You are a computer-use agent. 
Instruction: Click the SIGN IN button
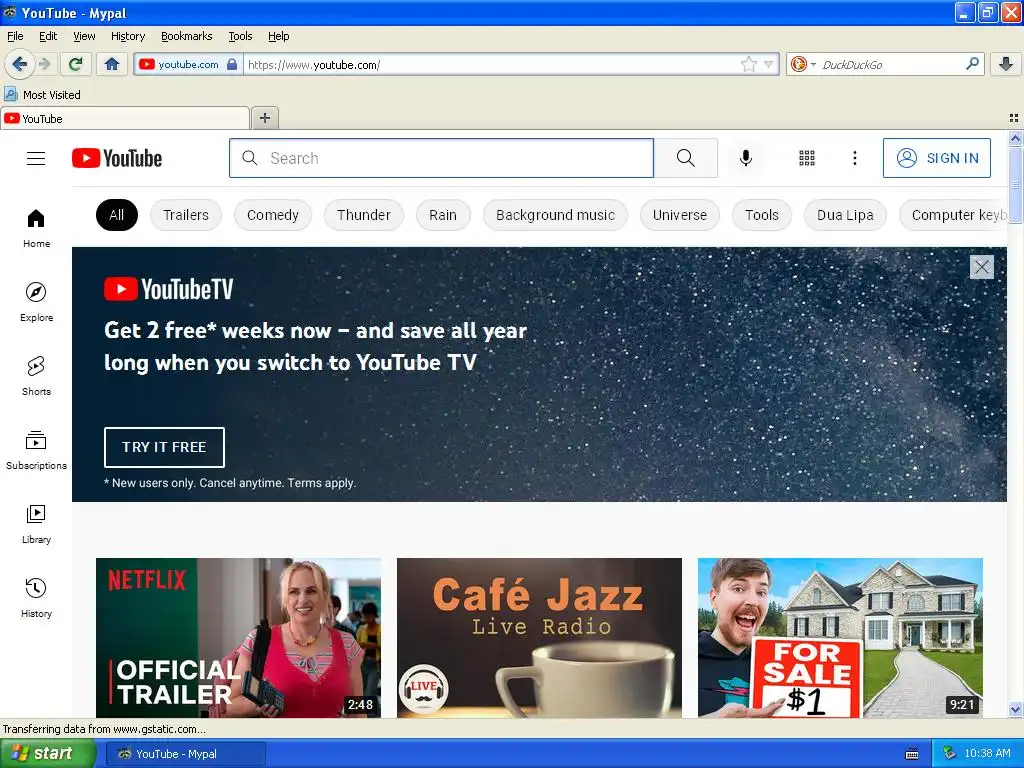(x=936, y=158)
